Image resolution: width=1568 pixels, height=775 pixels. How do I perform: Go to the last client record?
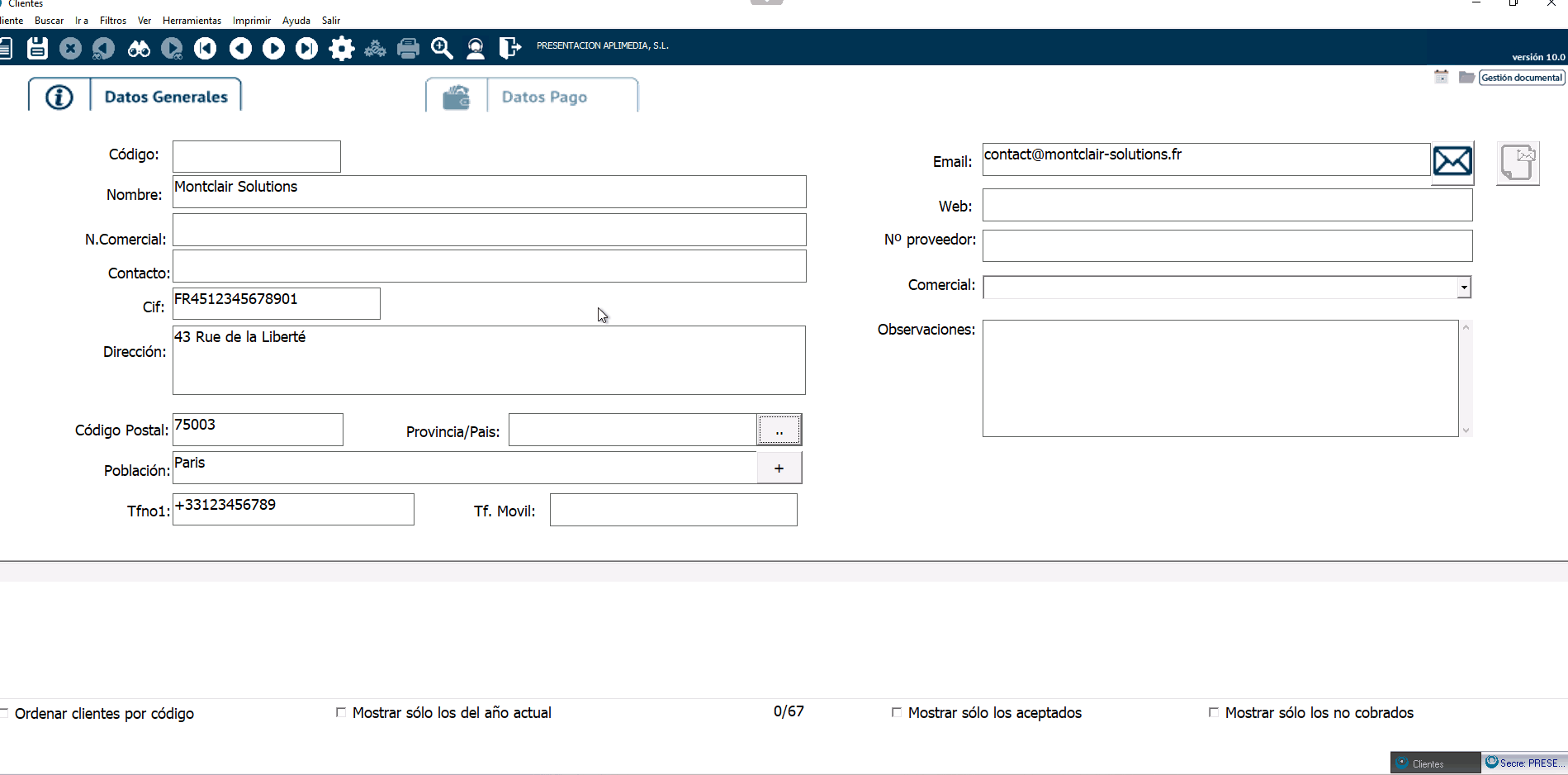click(307, 49)
